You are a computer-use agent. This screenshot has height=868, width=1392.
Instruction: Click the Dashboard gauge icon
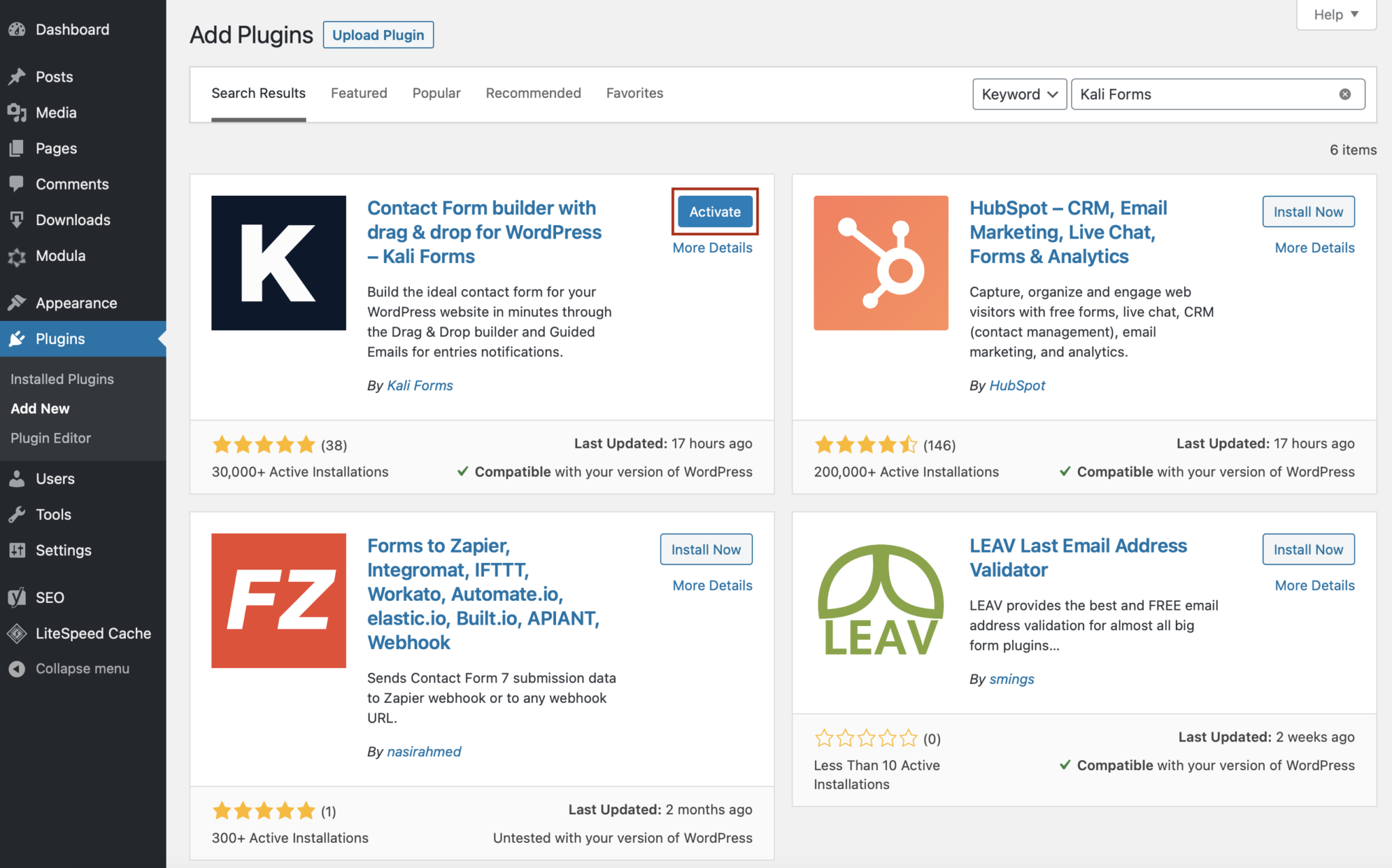click(x=17, y=29)
